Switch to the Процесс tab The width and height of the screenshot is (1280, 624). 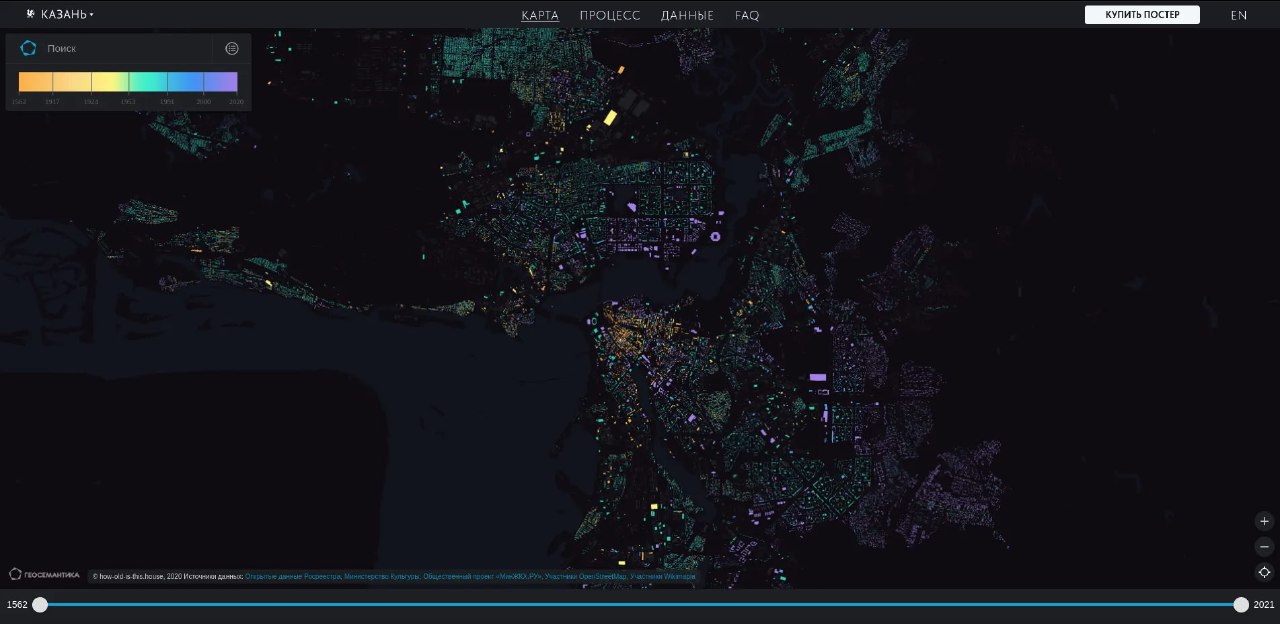[609, 16]
